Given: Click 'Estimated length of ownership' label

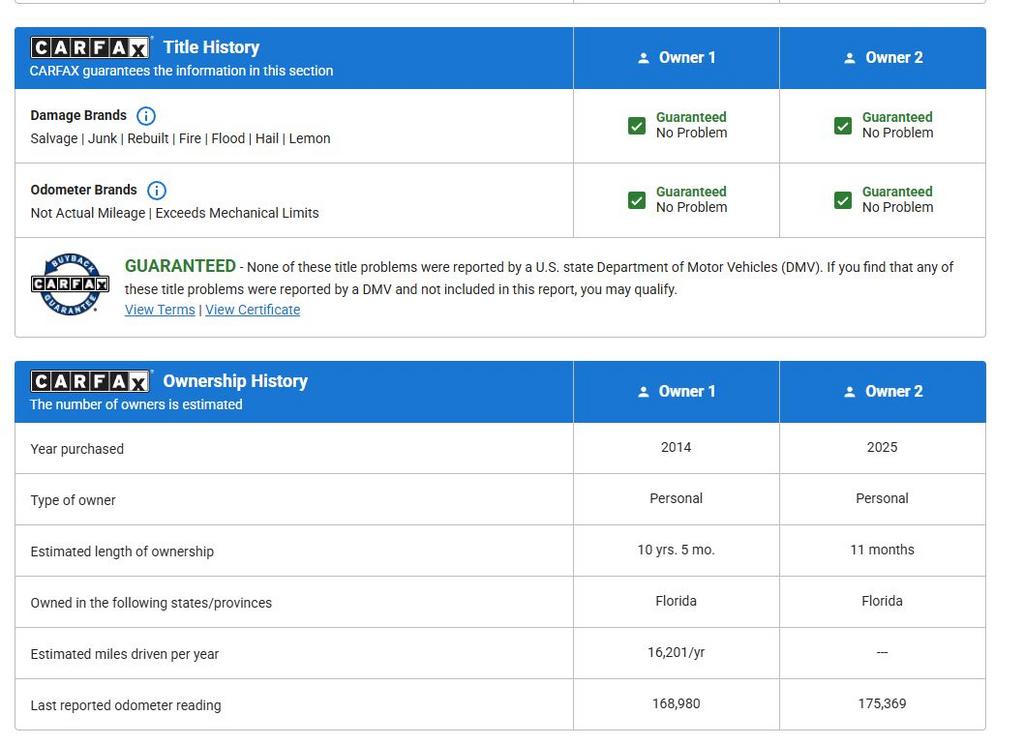Looking at the screenshot, I should pos(122,552).
